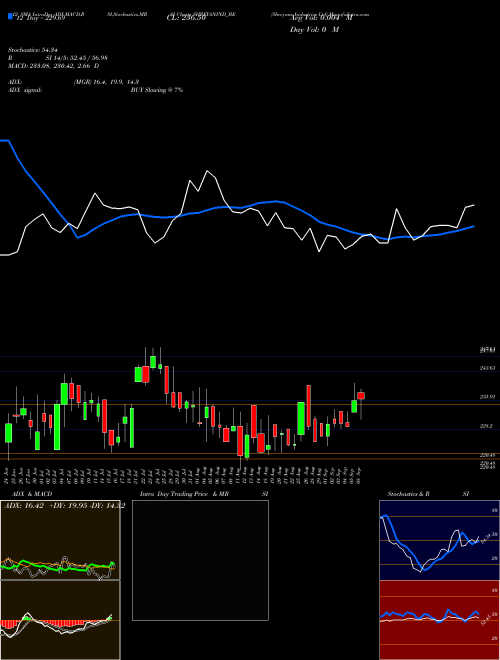
Task: Click the empty intraday trading price panel
Action: pos(200,560)
